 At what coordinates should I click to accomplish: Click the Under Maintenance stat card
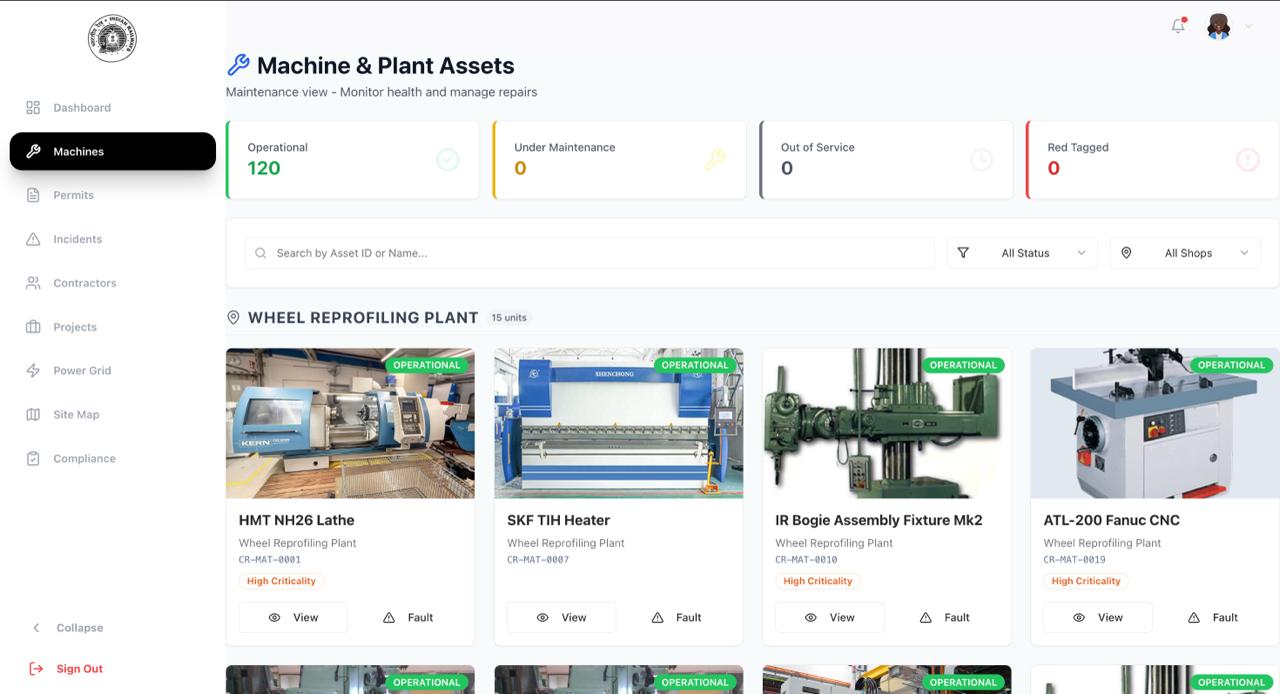pos(620,160)
